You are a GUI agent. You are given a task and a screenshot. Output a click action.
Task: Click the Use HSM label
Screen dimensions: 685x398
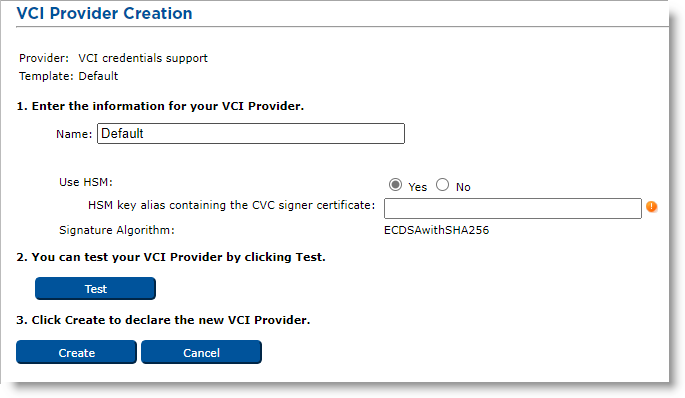click(x=86, y=182)
